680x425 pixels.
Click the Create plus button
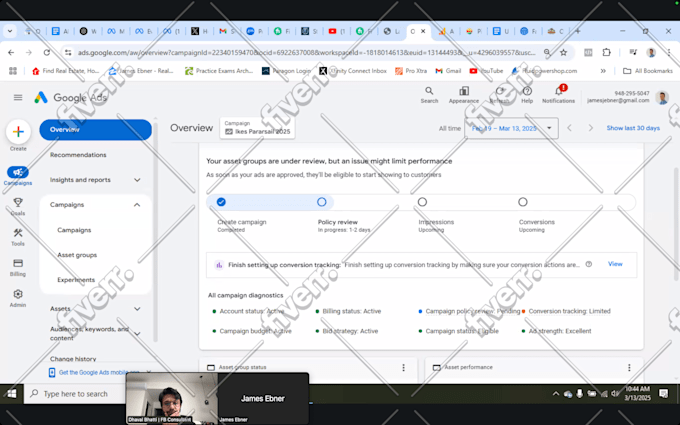click(x=18, y=132)
